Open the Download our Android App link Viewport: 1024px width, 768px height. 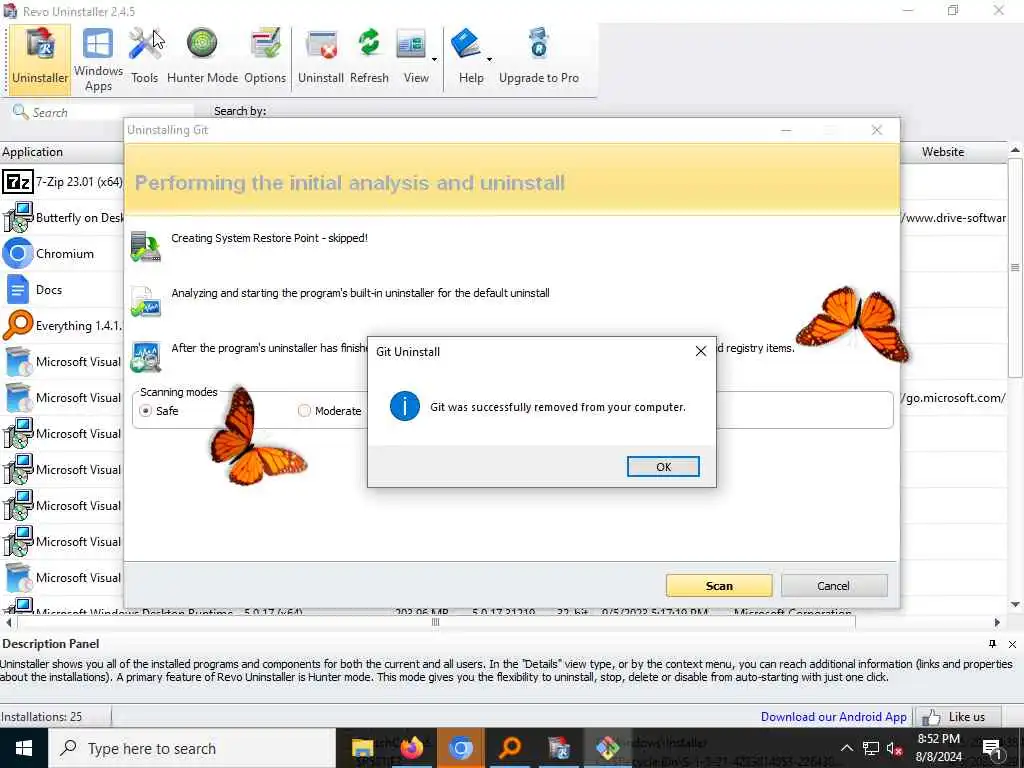(833, 716)
